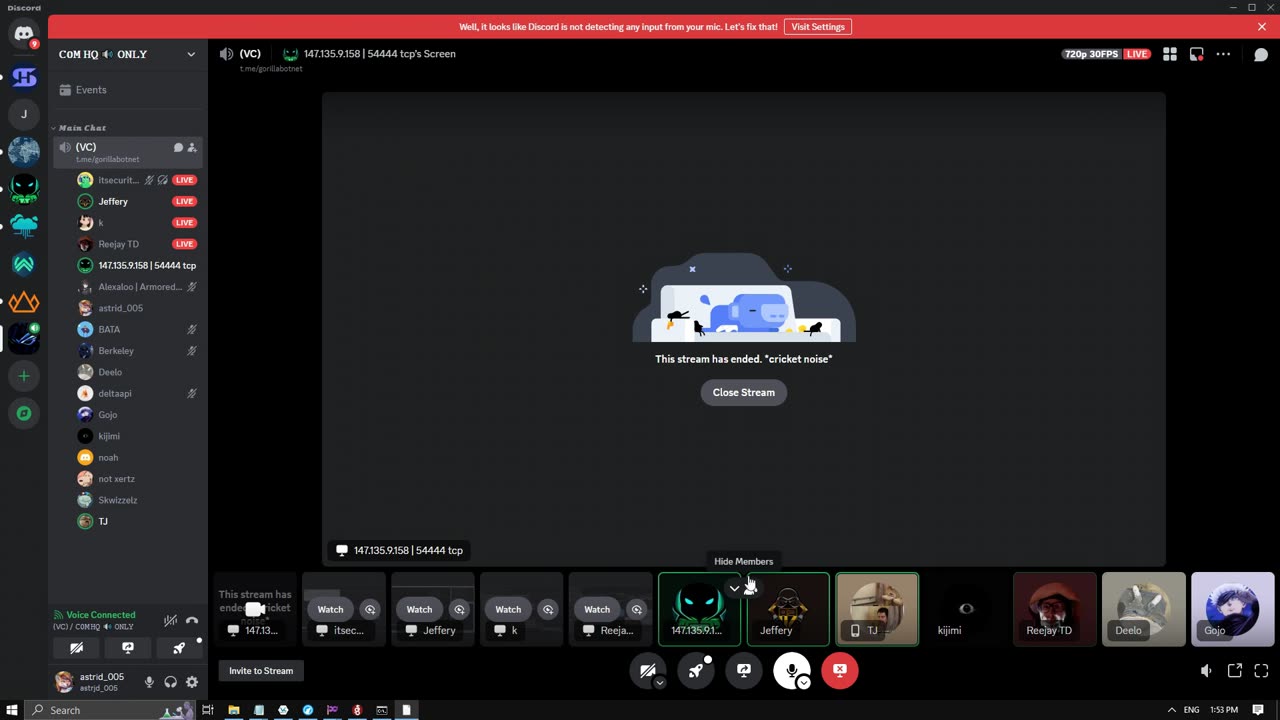Open Windows Task View from taskbar
1280x720 pixels.
pos(208,710)
